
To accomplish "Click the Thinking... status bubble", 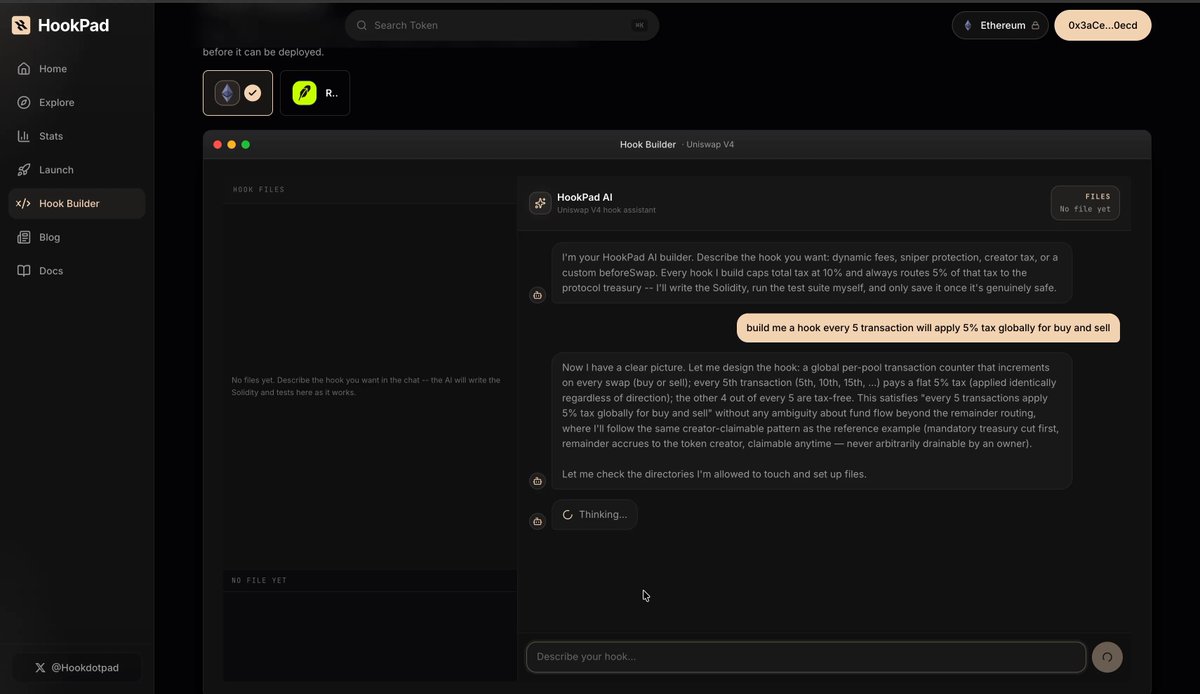I will coord(594,515).
